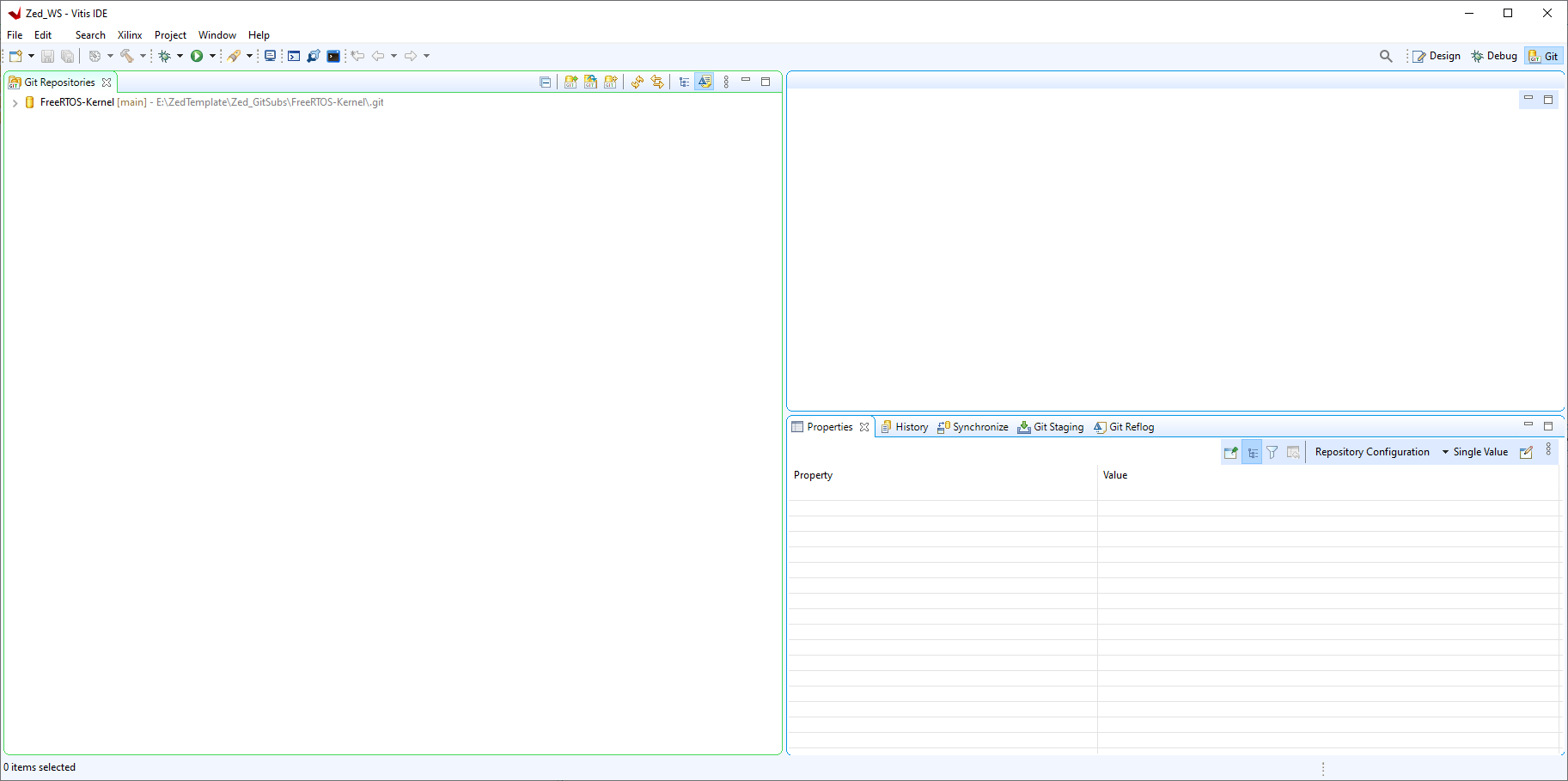Toggle Link with Editor and Selection
Screen dimensions: 1568x781
657,82
